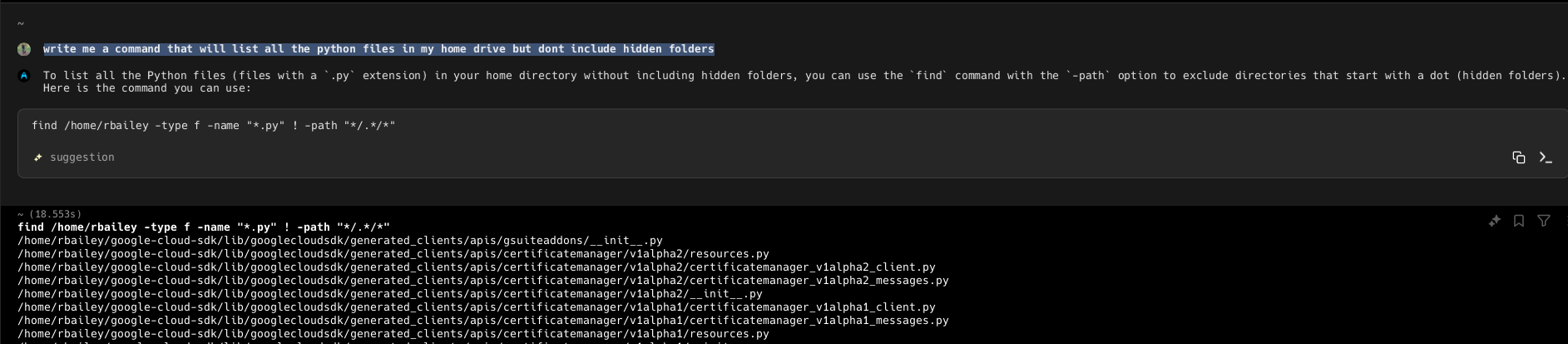This screenshot has width=1568, height=344.
Task: Click the suggested find command code text
Action: (214, 126)
